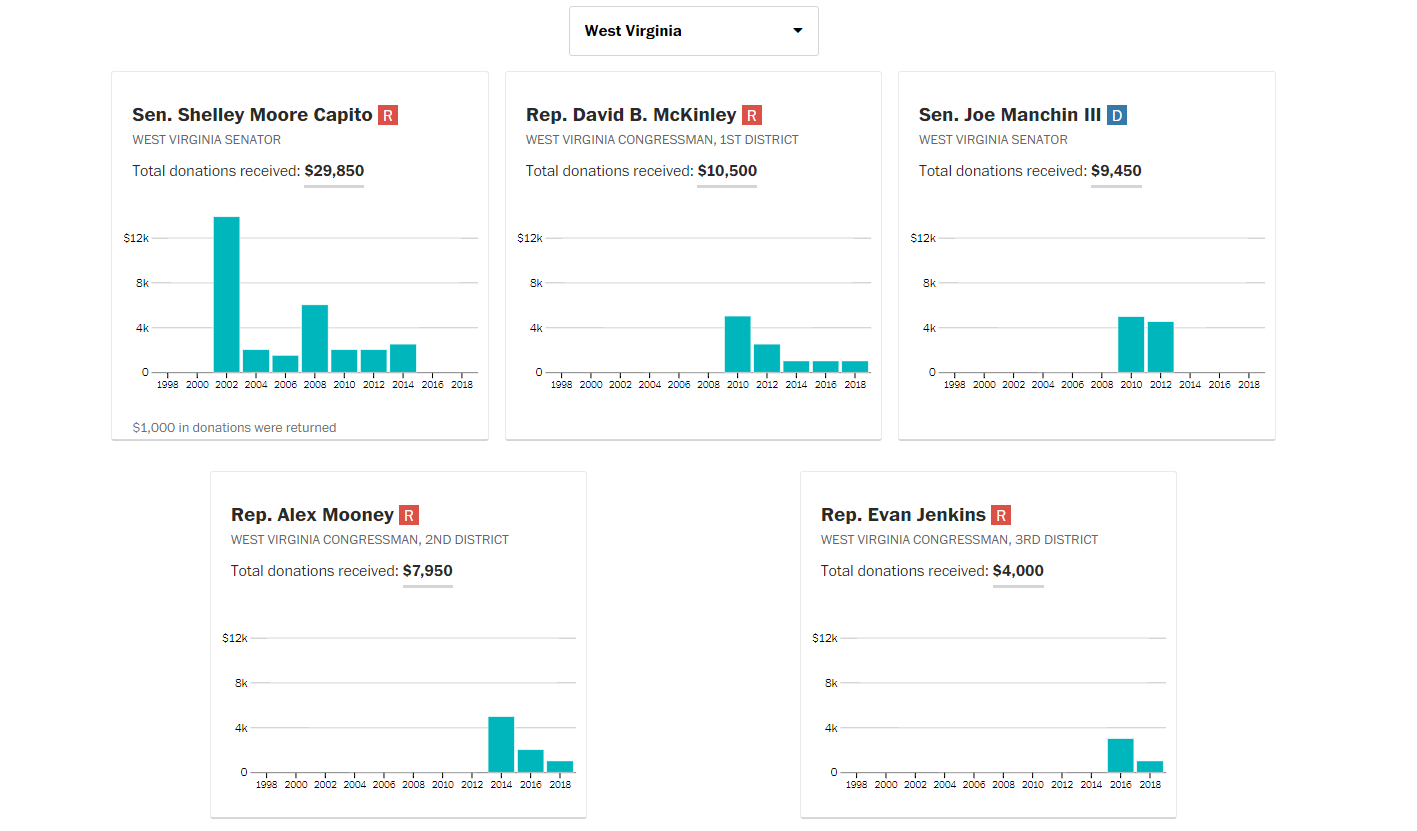Click the name Rep. David B. McKinley
This screenshot has width=1417, height=831.
[631, 115]
